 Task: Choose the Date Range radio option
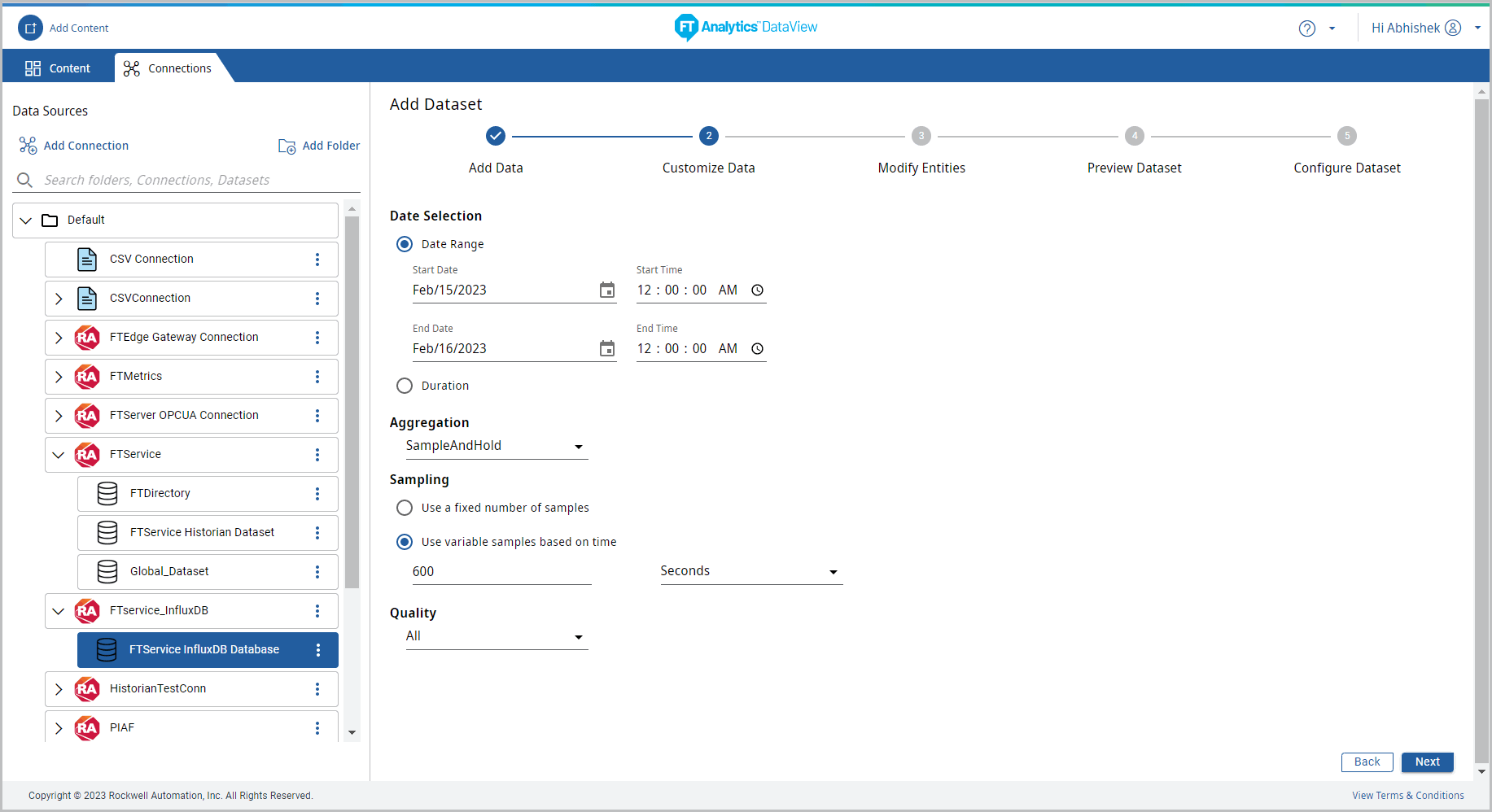tap(405, 244)
